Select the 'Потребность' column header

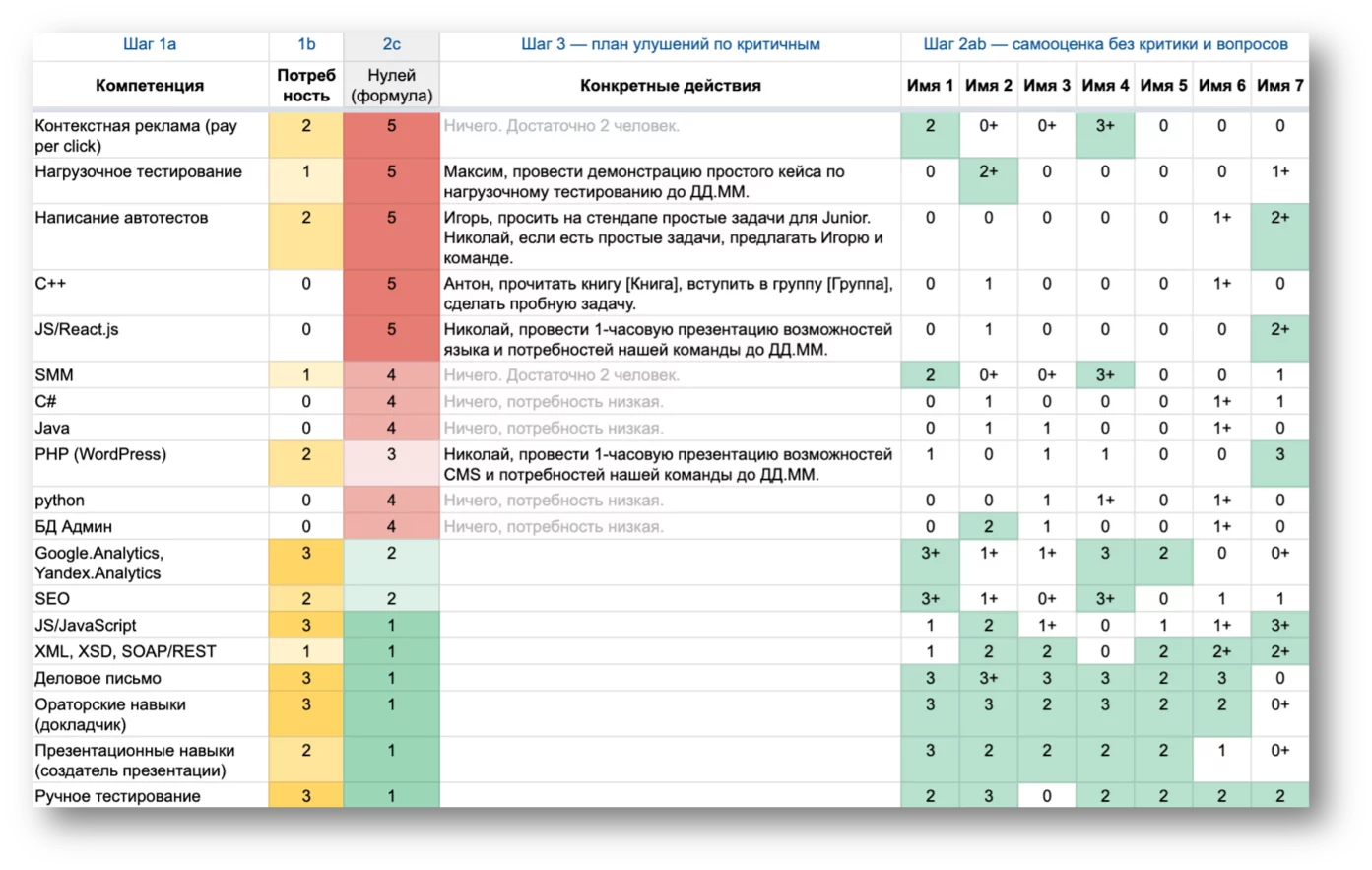[x=306, y=86]
